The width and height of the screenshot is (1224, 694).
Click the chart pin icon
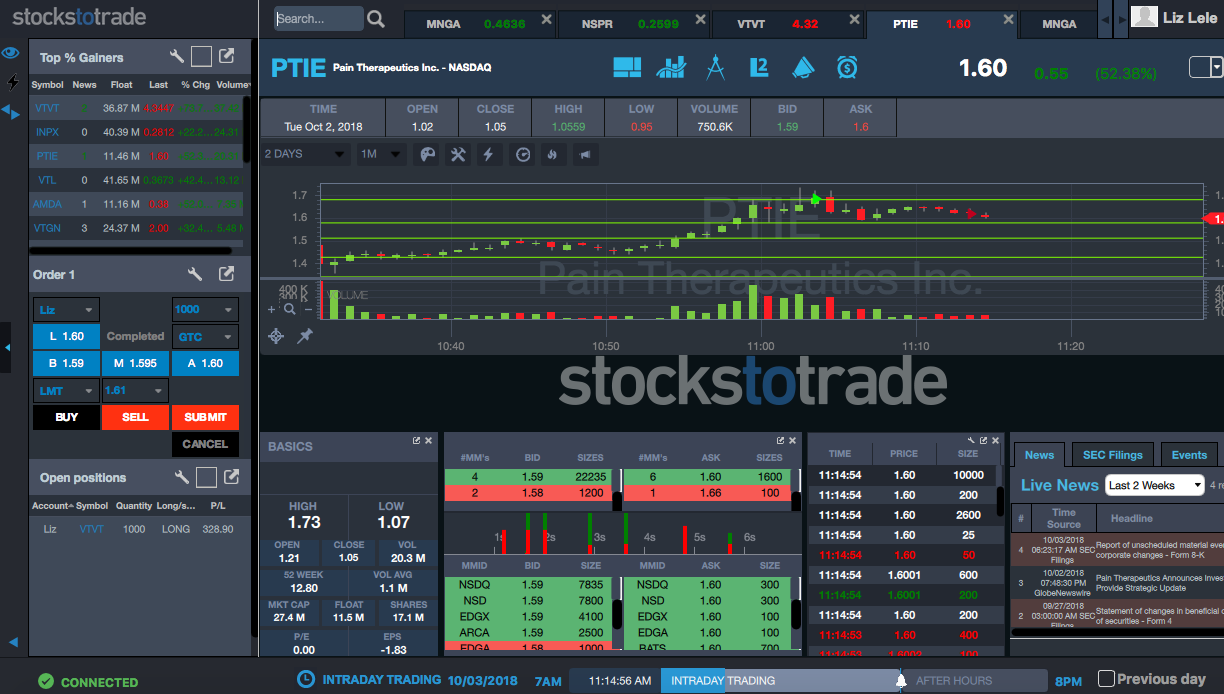pos(305,336)
